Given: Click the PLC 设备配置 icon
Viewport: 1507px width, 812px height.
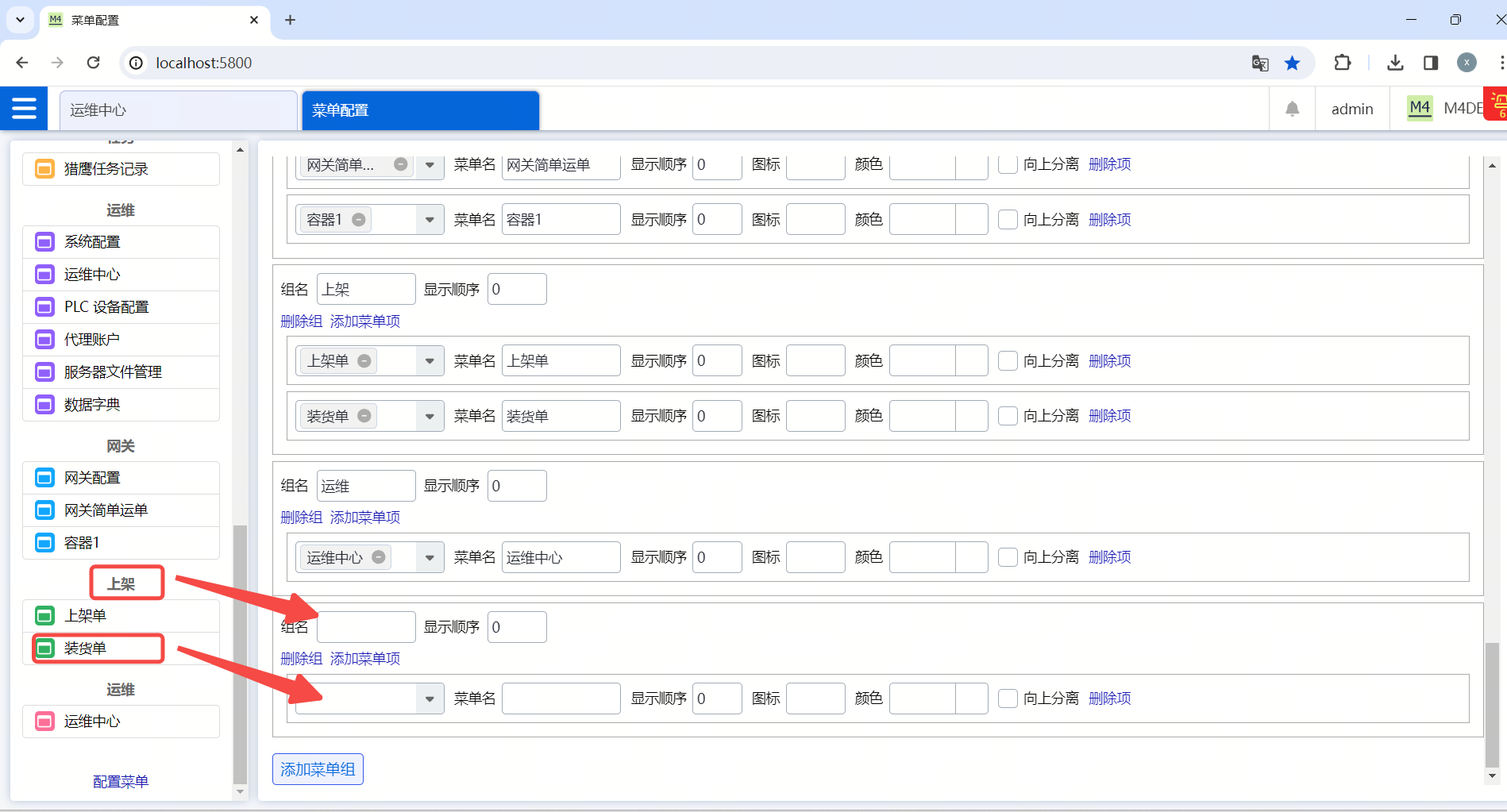Looking at the screenshot, I should point(44,307).
